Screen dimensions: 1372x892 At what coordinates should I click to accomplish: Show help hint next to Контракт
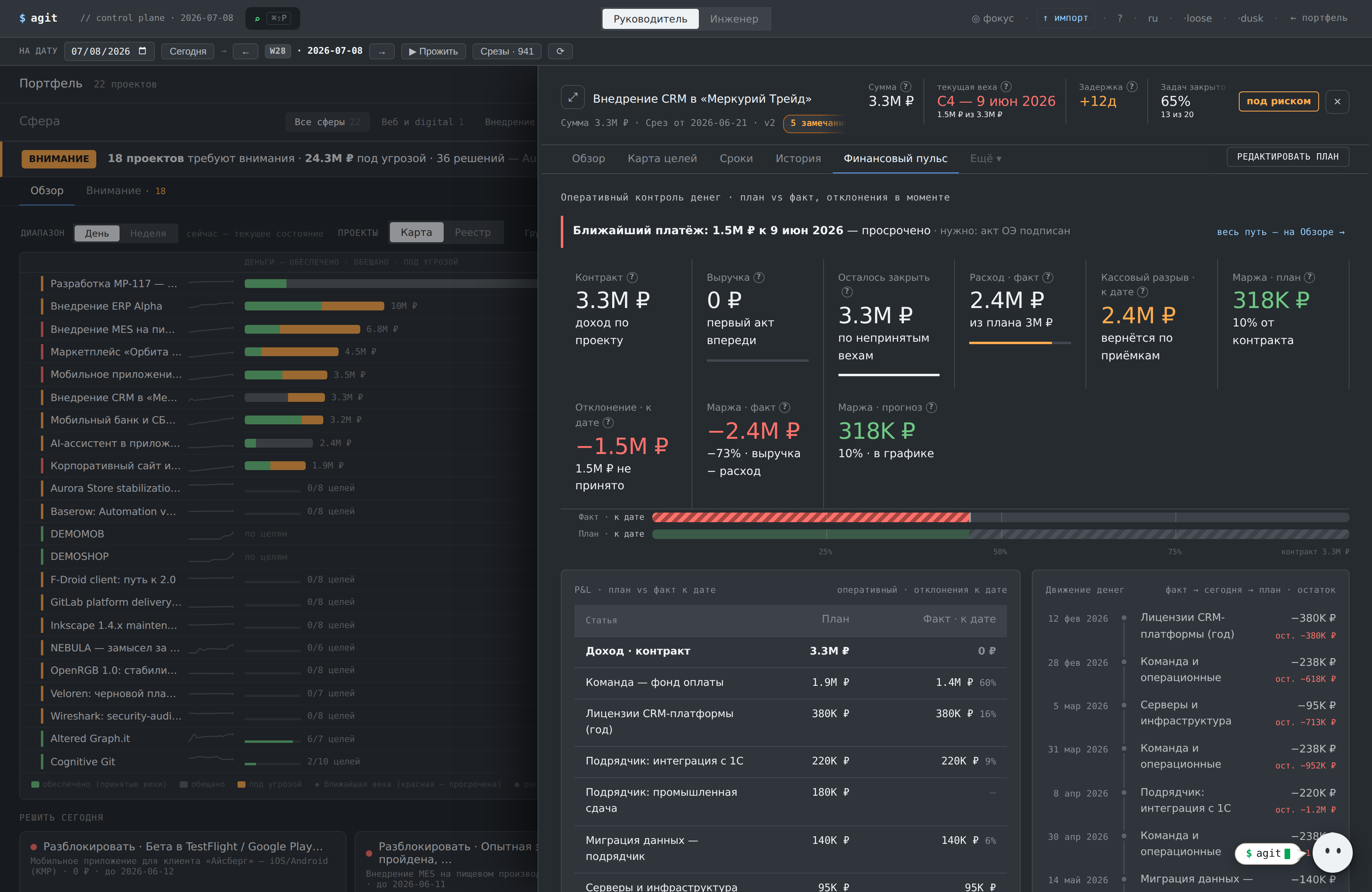(x=632, y=277)
